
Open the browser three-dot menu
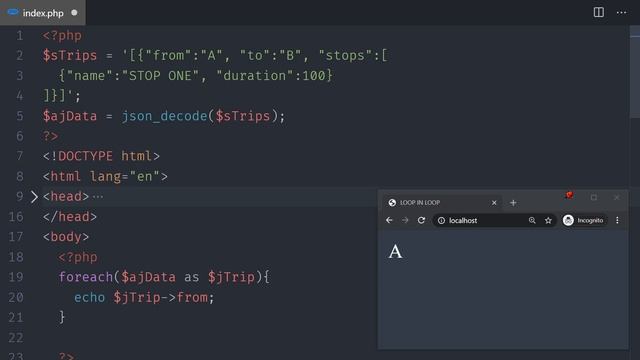click(x=617, y=220)
